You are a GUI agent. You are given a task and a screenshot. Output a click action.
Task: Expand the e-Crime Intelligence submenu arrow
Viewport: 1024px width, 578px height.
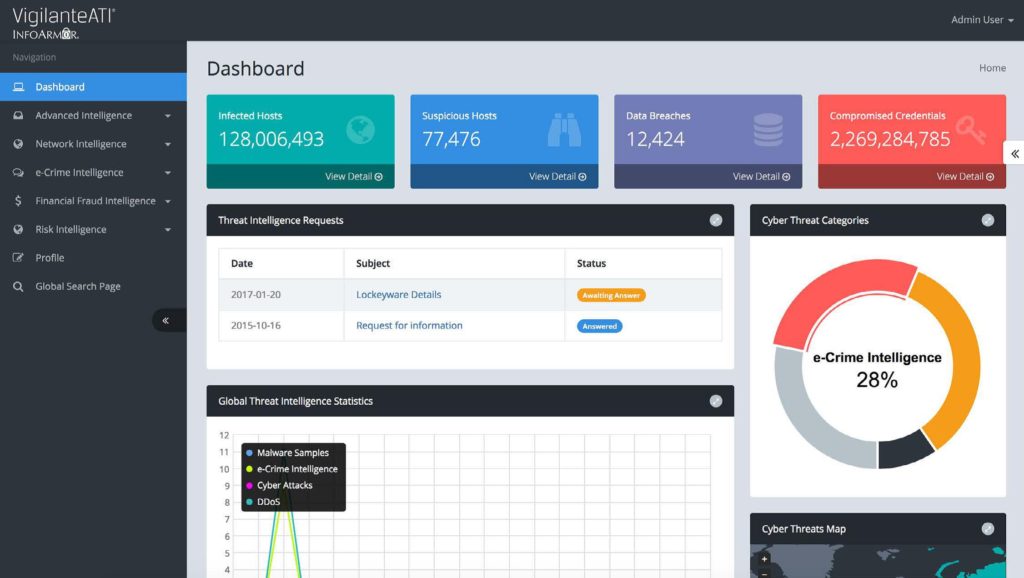click(168, 173)
